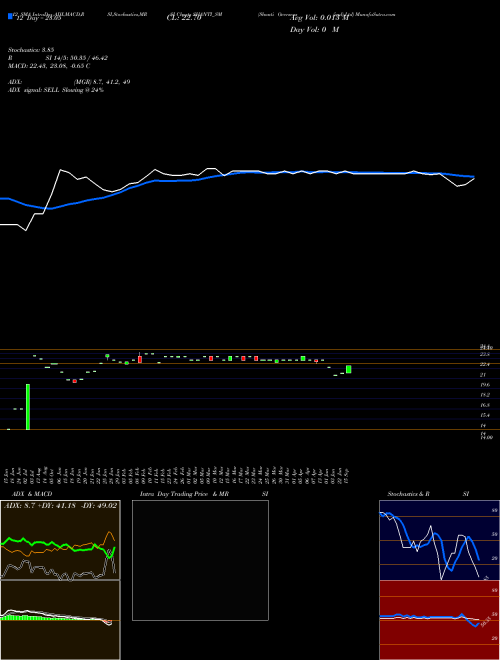Select the 'CL: 22.70' closing price text

[184, 18]
